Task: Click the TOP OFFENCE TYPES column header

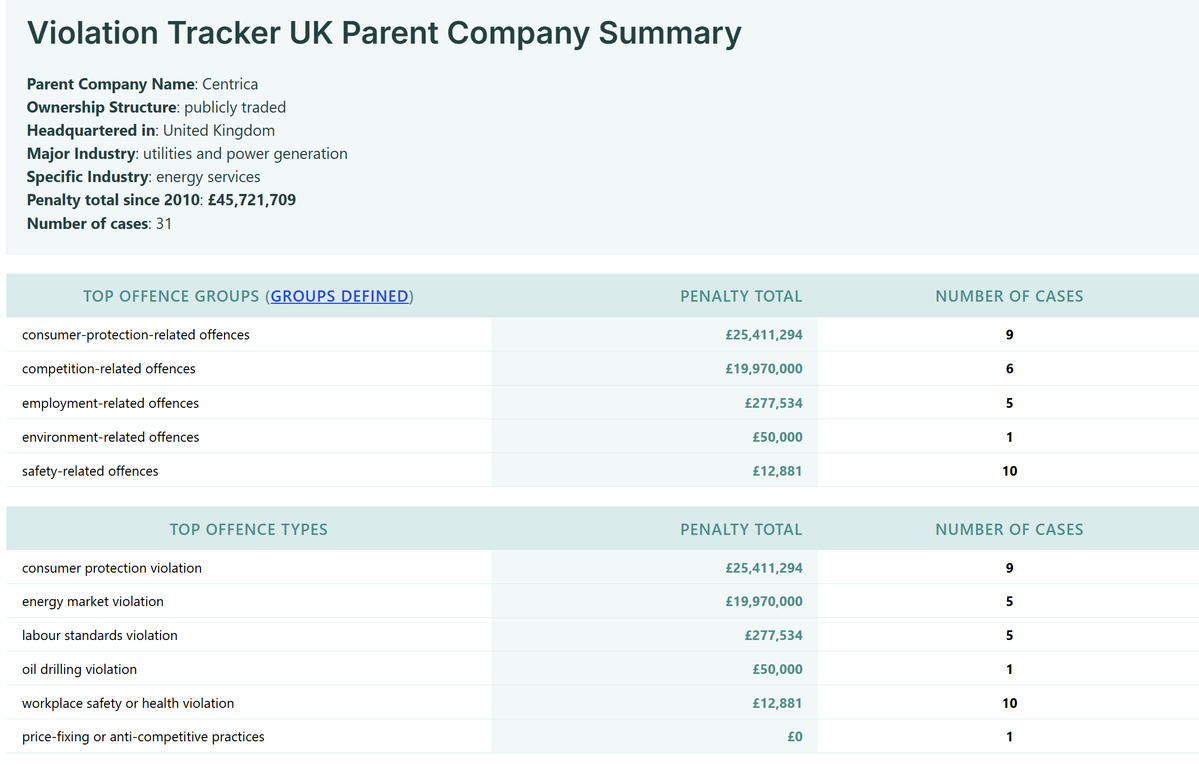Action: click(x=249, y=529)
